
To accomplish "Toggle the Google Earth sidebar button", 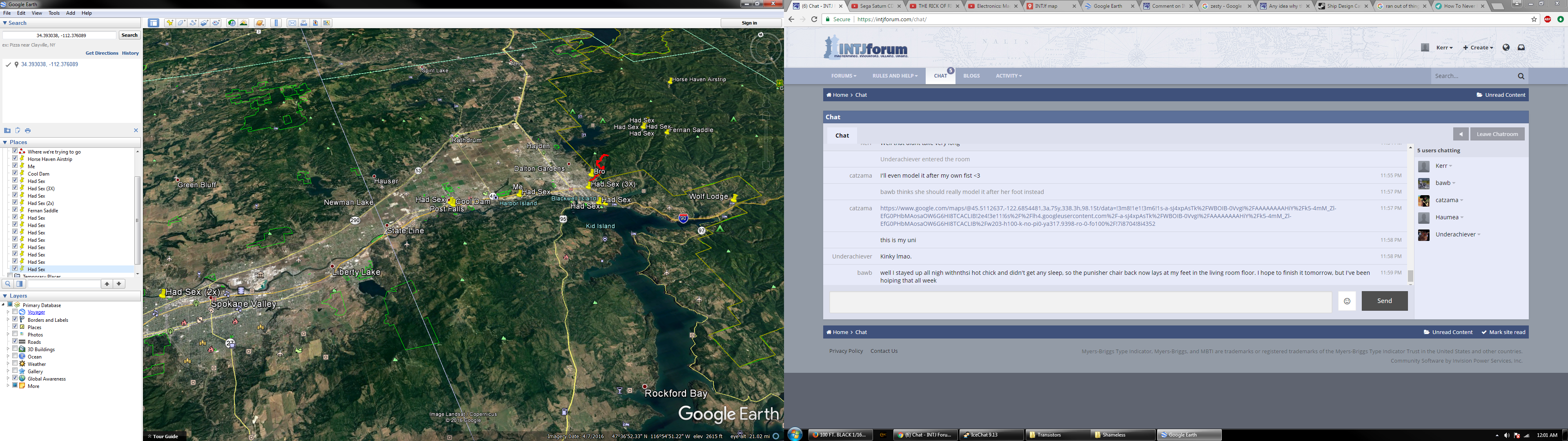I will click(x=154, y=23).
